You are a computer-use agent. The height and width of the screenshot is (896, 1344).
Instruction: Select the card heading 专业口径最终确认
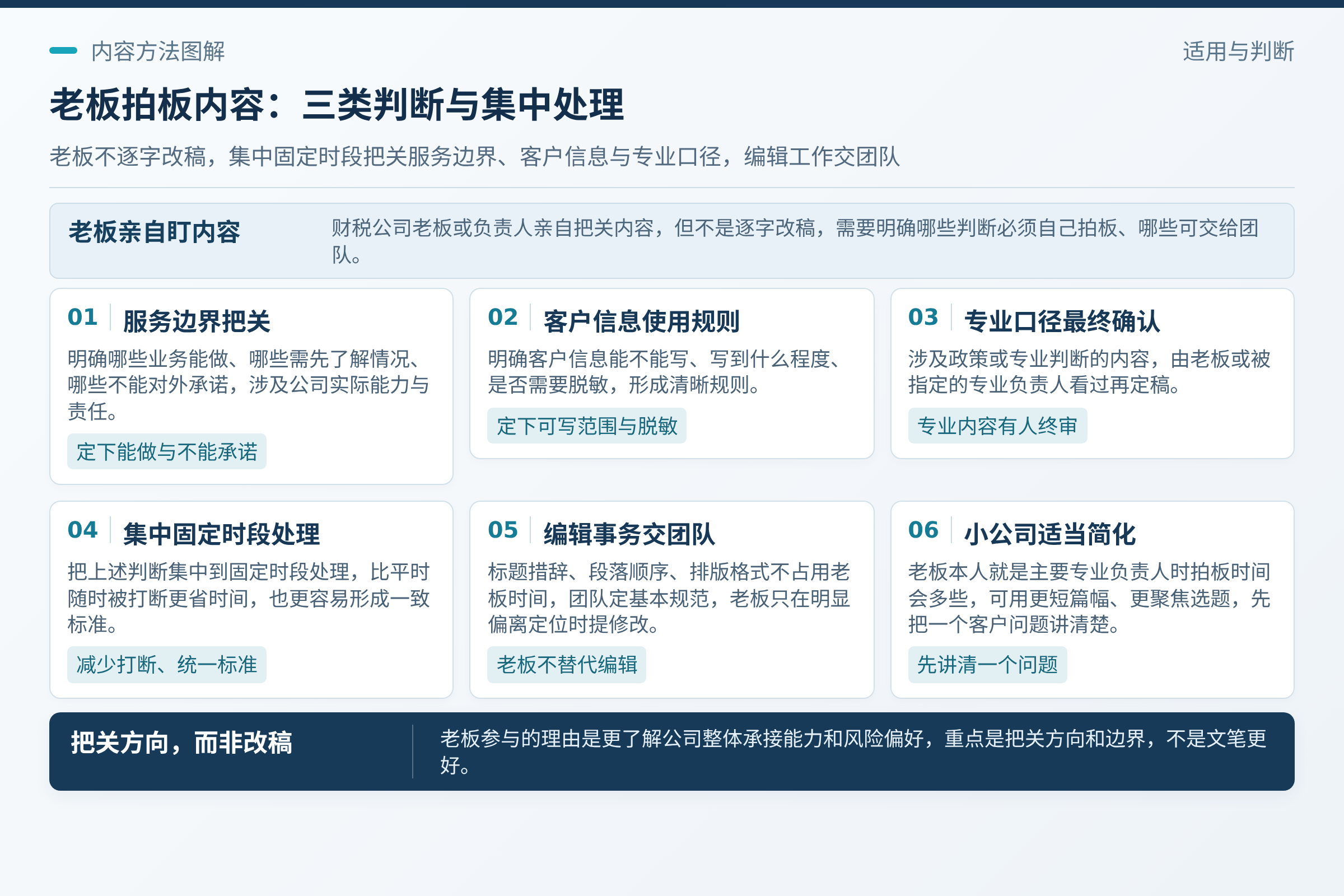(x=1062, y=321)
